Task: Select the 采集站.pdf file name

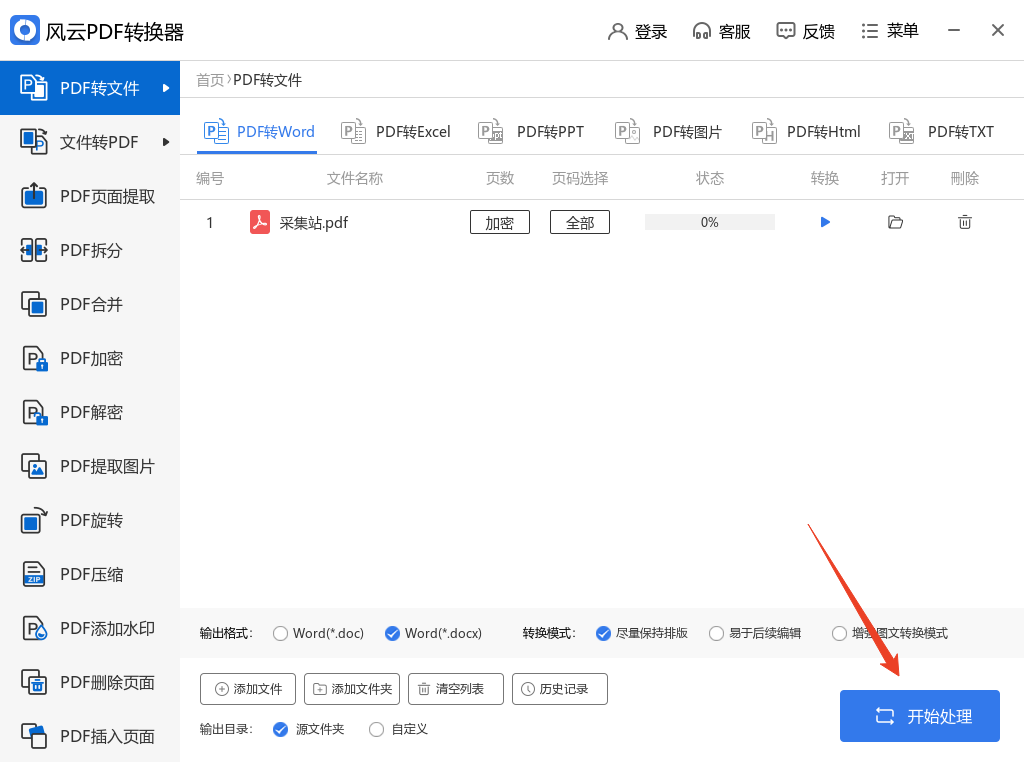Action: tap(313, 223)
